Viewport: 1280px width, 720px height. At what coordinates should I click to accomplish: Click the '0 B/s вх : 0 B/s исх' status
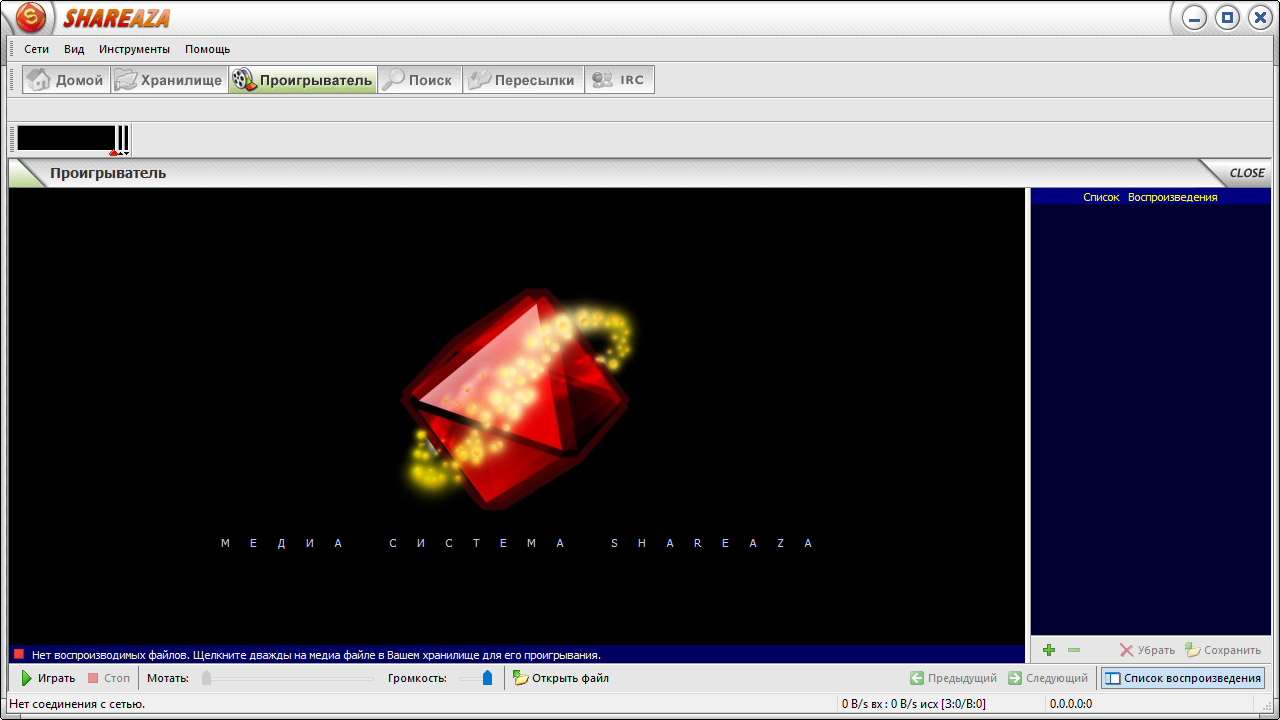(914, 704)
